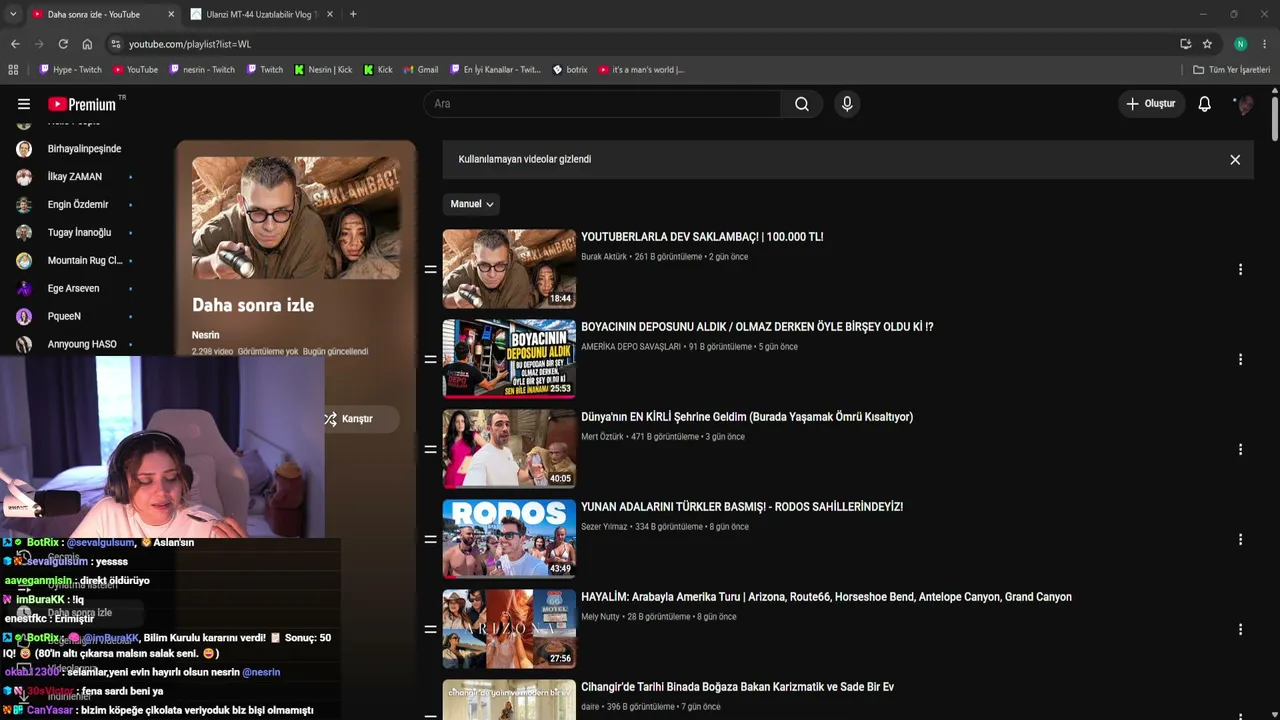Click the Oluştur create button
Screen dimensions: 1280x720
[1152, 104]
